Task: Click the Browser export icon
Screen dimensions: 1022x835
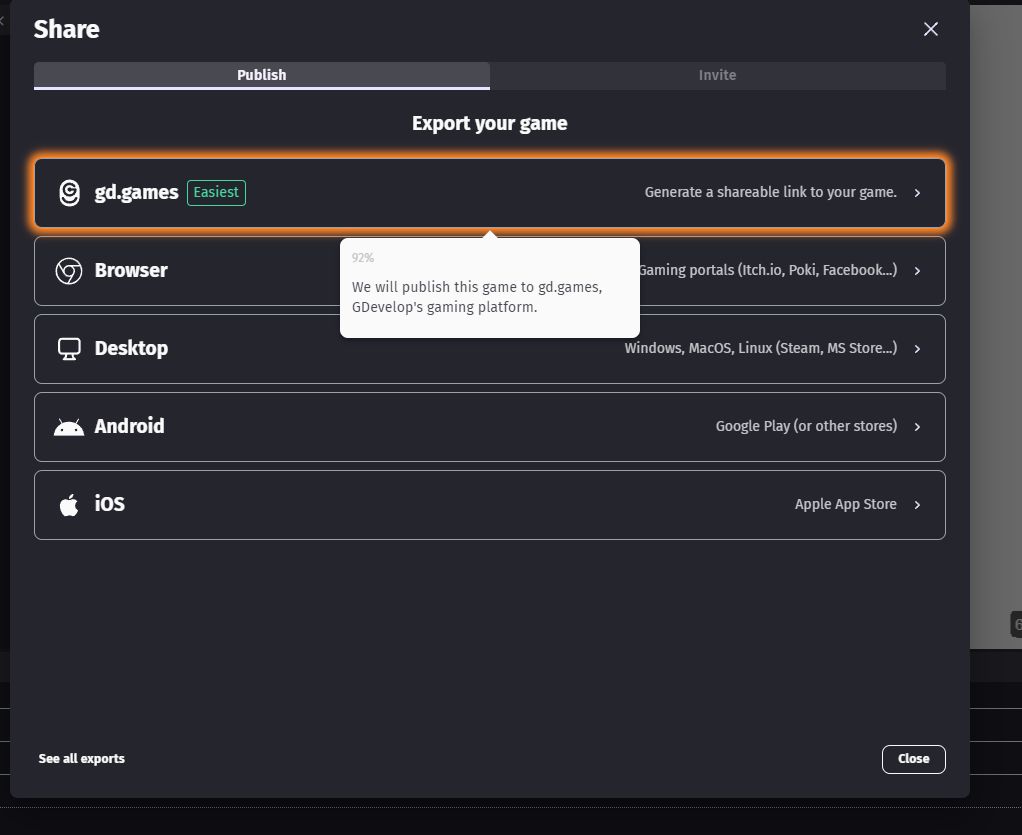Action: [x=69, y=270]
